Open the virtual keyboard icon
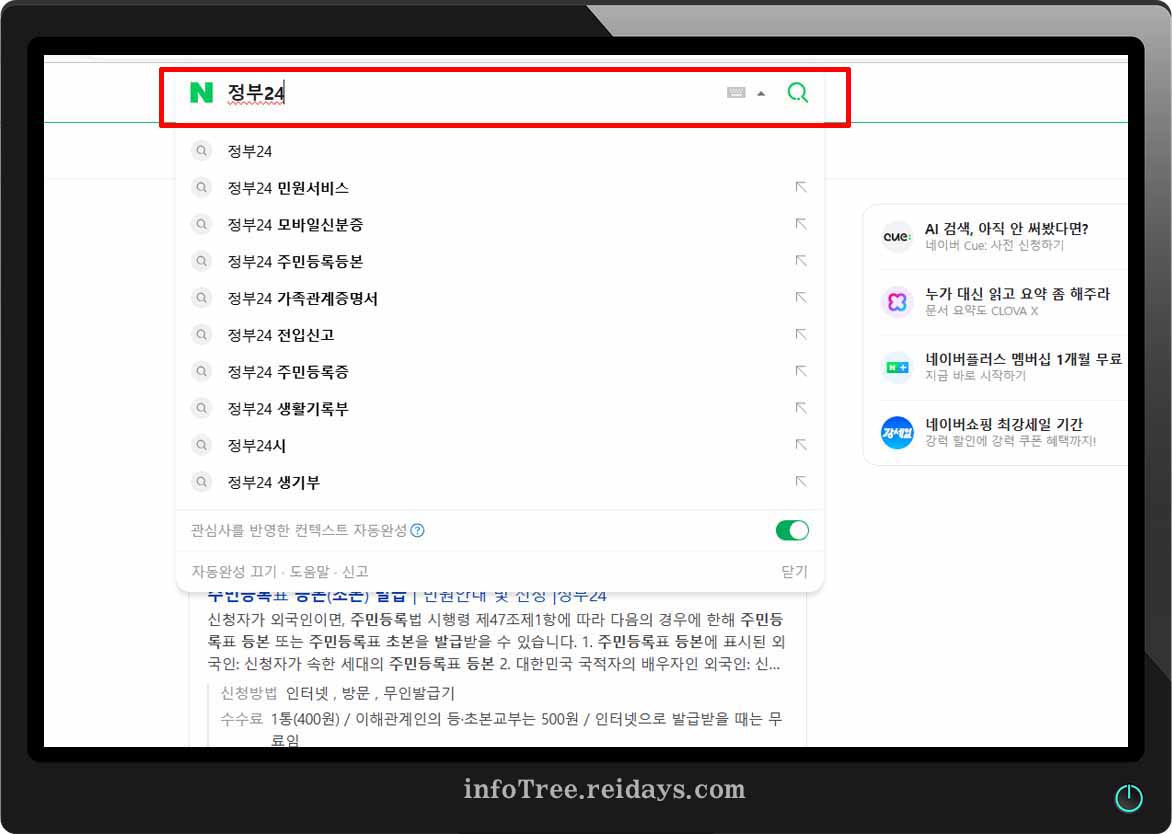Screen dimensions: 1172x834 pos(736,92)
